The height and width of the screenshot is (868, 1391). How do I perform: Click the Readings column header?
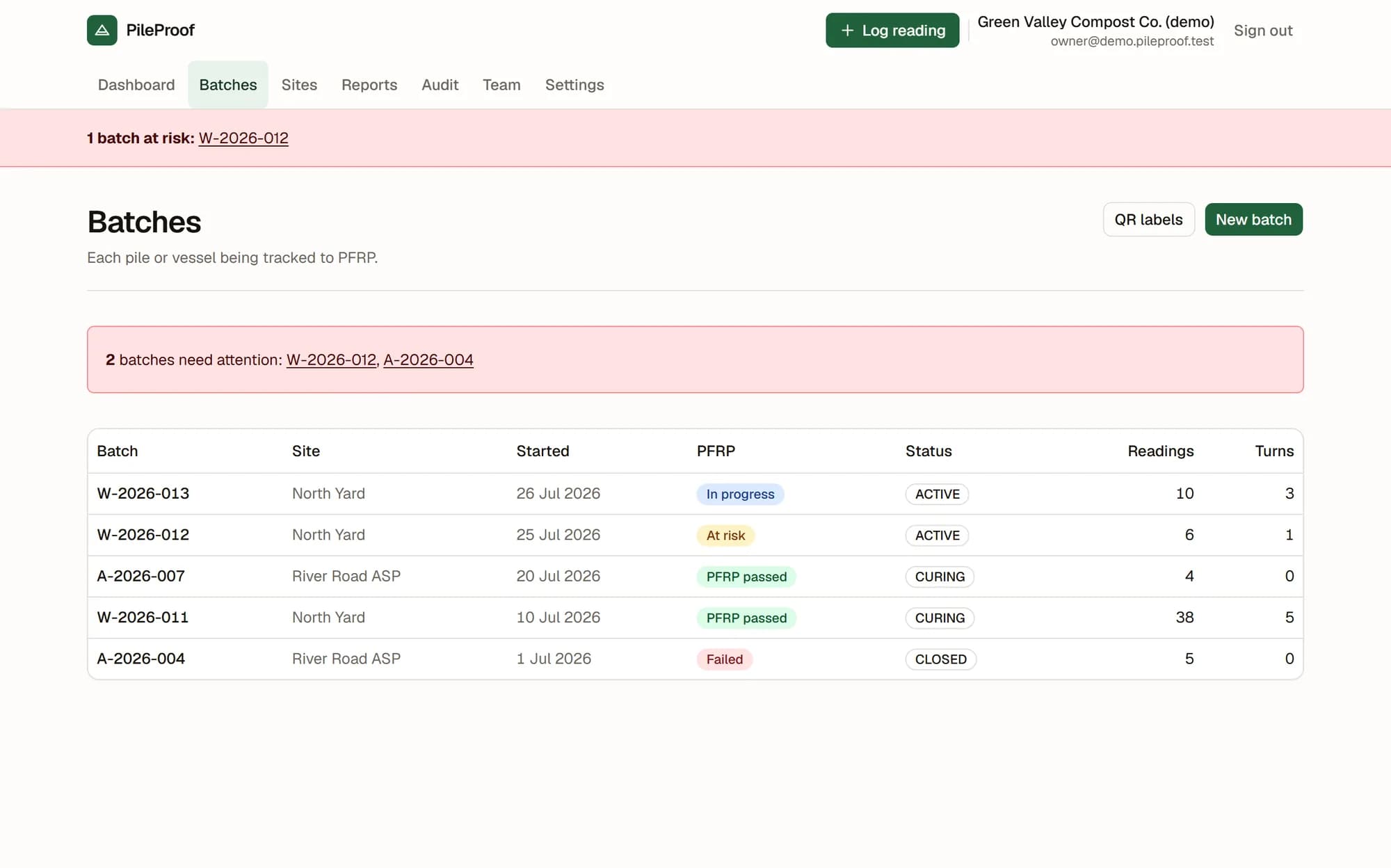(1160, 451)
